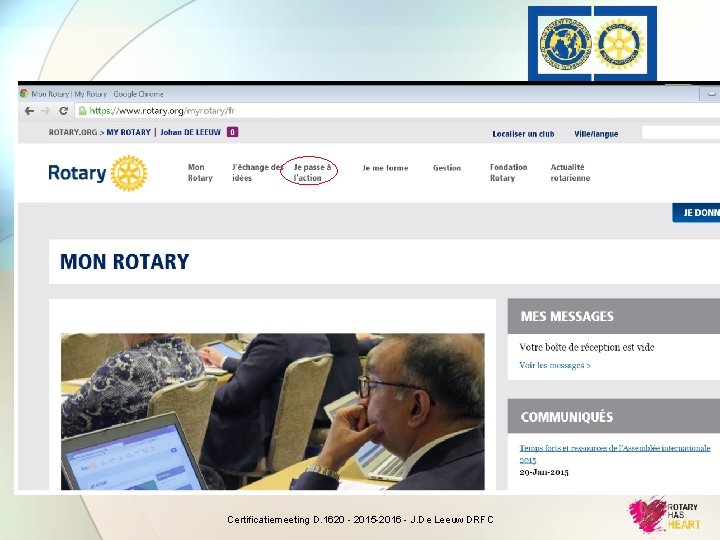Open Johan DE LEEUW profile link
Image resolution: width=720 pixels, height=540 pixels.
pos(191,132)
